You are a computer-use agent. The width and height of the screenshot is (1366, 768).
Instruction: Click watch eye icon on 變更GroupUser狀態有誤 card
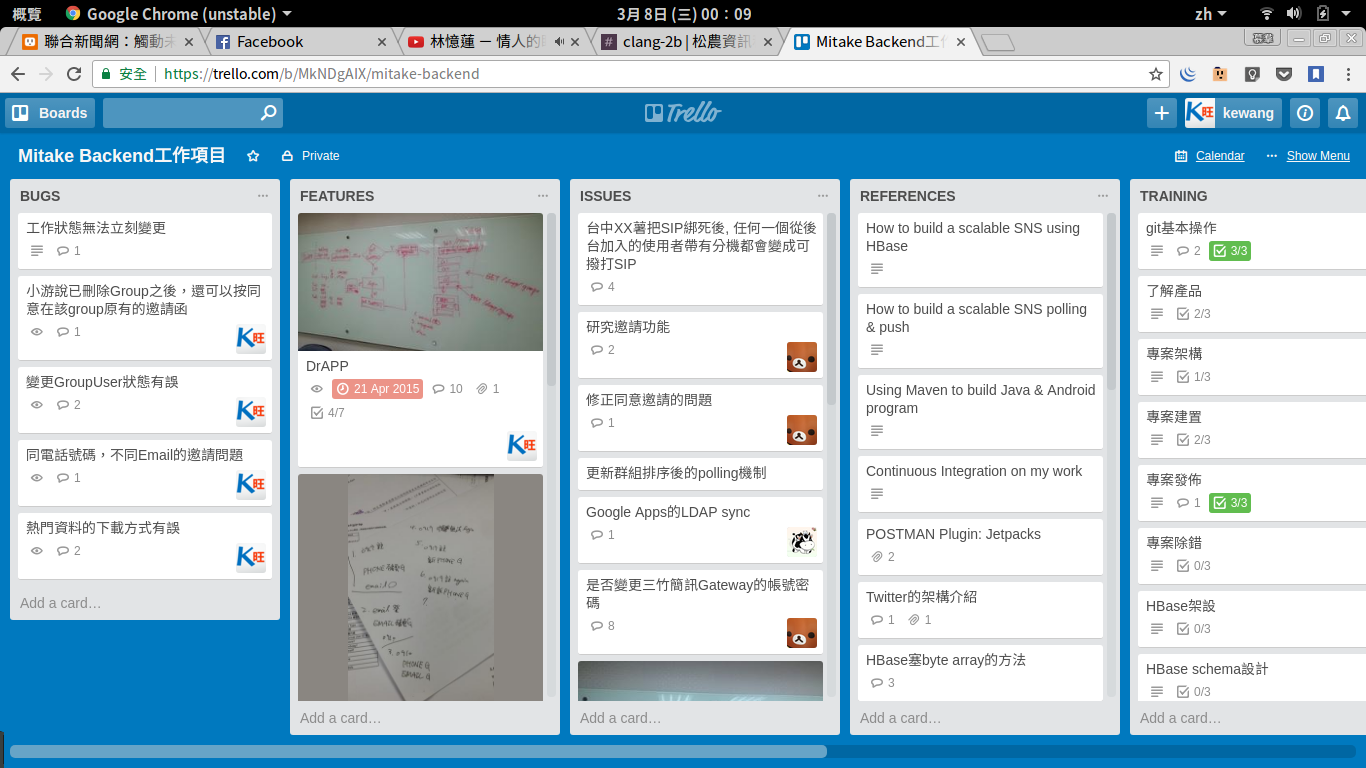pyautogui.click(x=37, y=405)
